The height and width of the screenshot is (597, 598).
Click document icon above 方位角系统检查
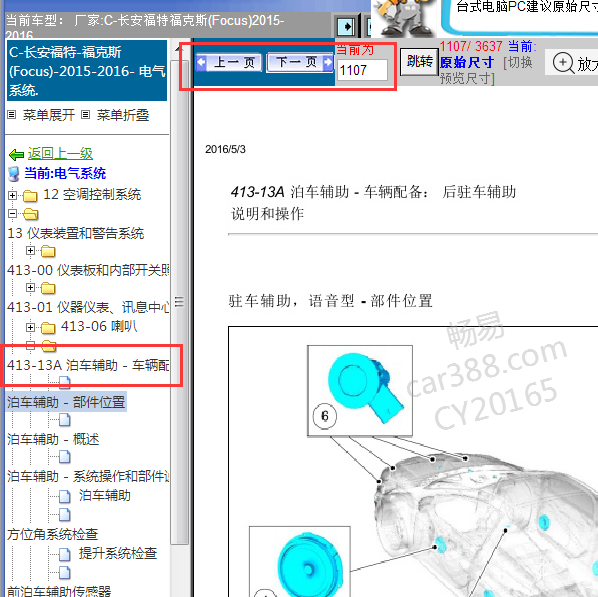pyautogui.click(x=64, y=515)
